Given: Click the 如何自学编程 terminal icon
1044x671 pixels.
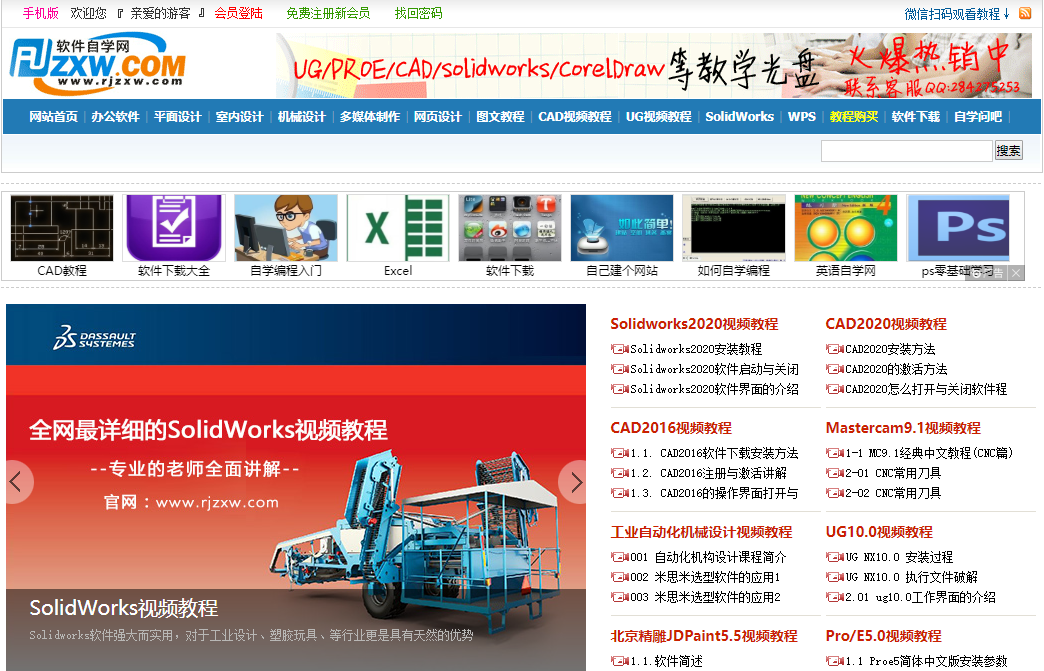Looking at the screenshot, I should pos(735,228).
